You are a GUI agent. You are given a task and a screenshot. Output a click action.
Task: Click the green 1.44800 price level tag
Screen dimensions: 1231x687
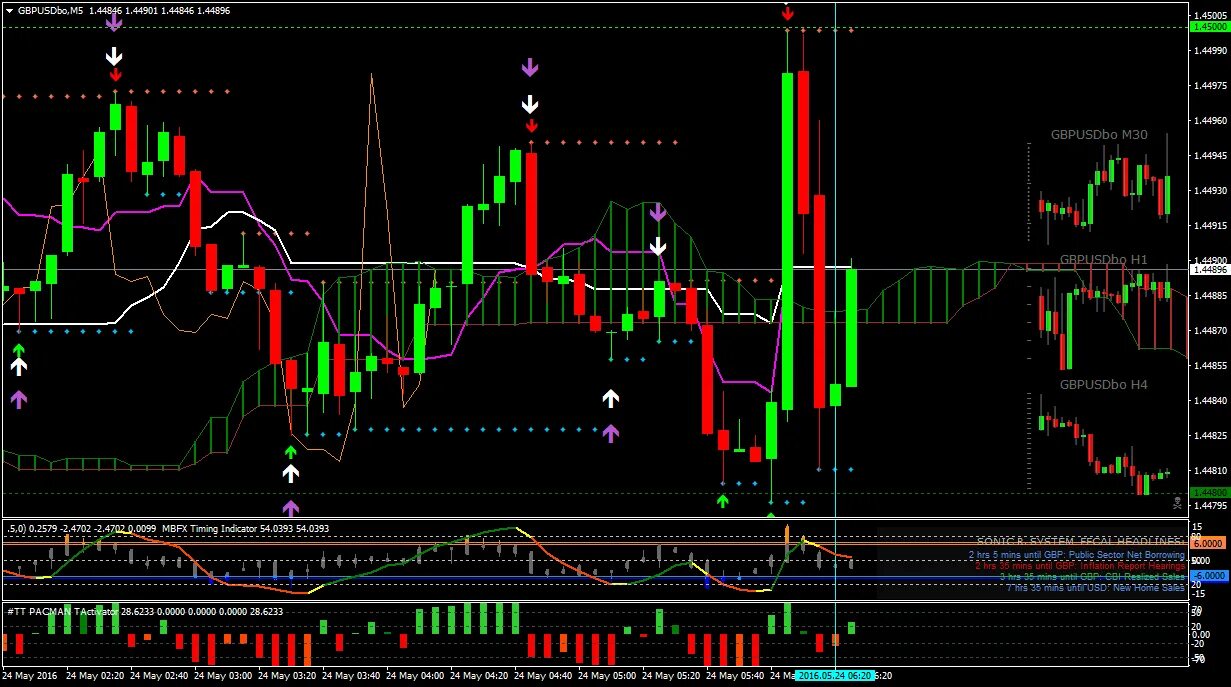[x=1208, y=493]
